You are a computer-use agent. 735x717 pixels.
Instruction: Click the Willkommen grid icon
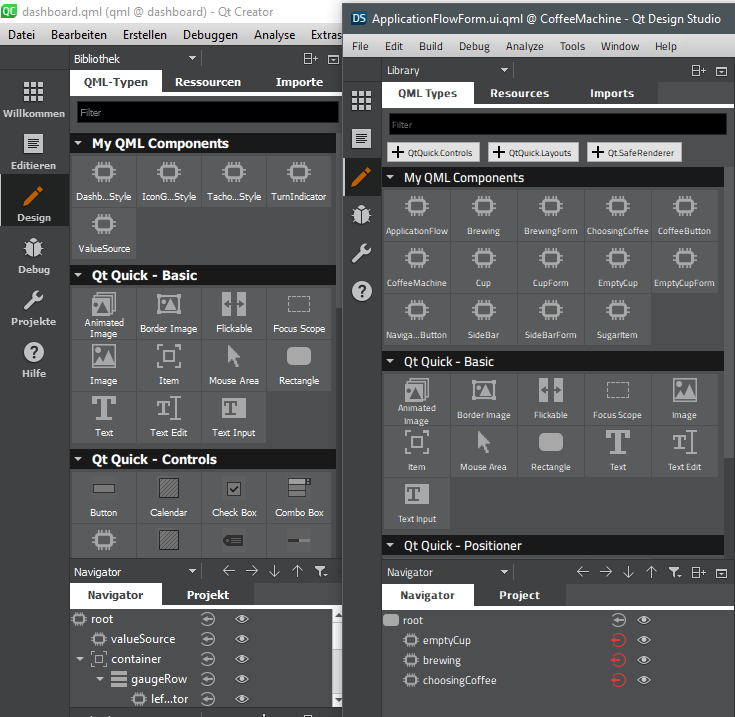(x=33, y=92)
